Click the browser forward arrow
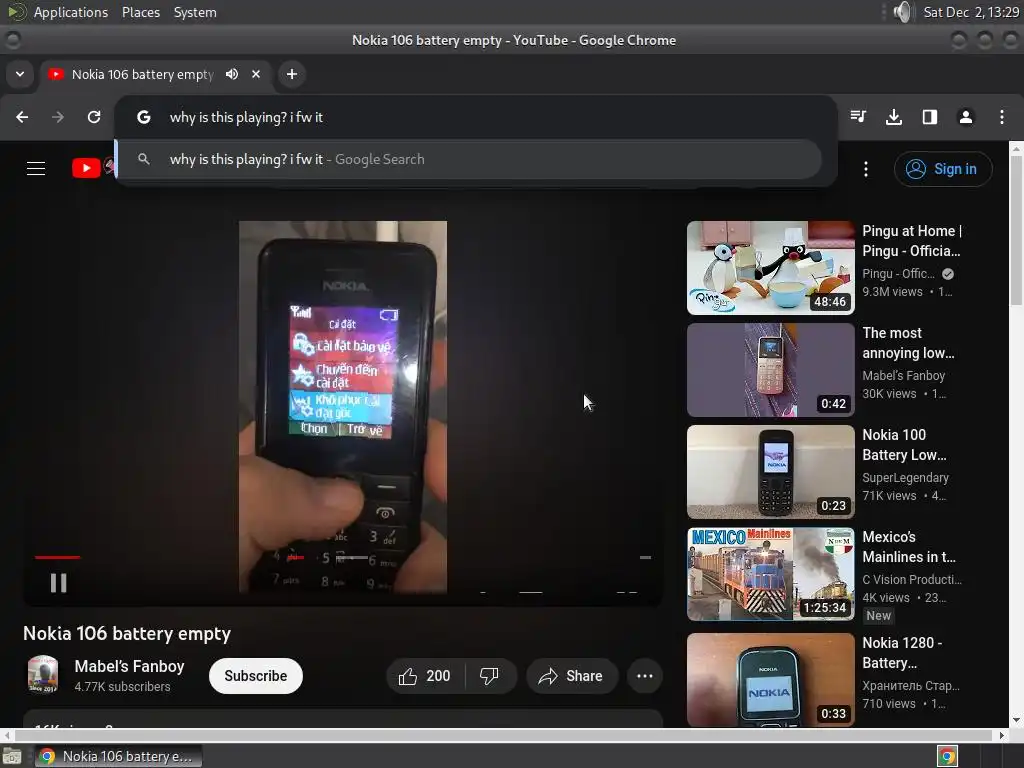Image resolution: width=1024 pixels, height=768 pixels. 58,117
